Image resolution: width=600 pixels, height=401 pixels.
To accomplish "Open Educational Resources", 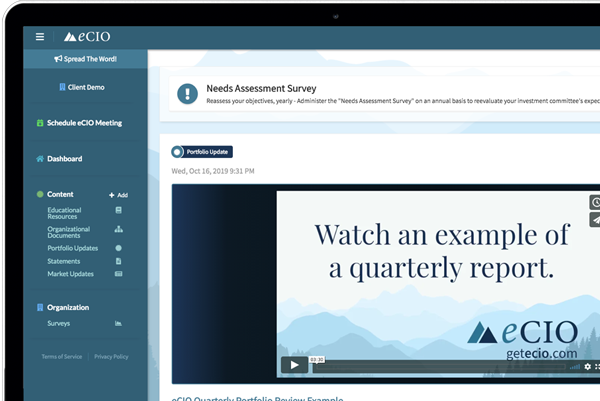I will pyautogui.click(x=64, y=213).
